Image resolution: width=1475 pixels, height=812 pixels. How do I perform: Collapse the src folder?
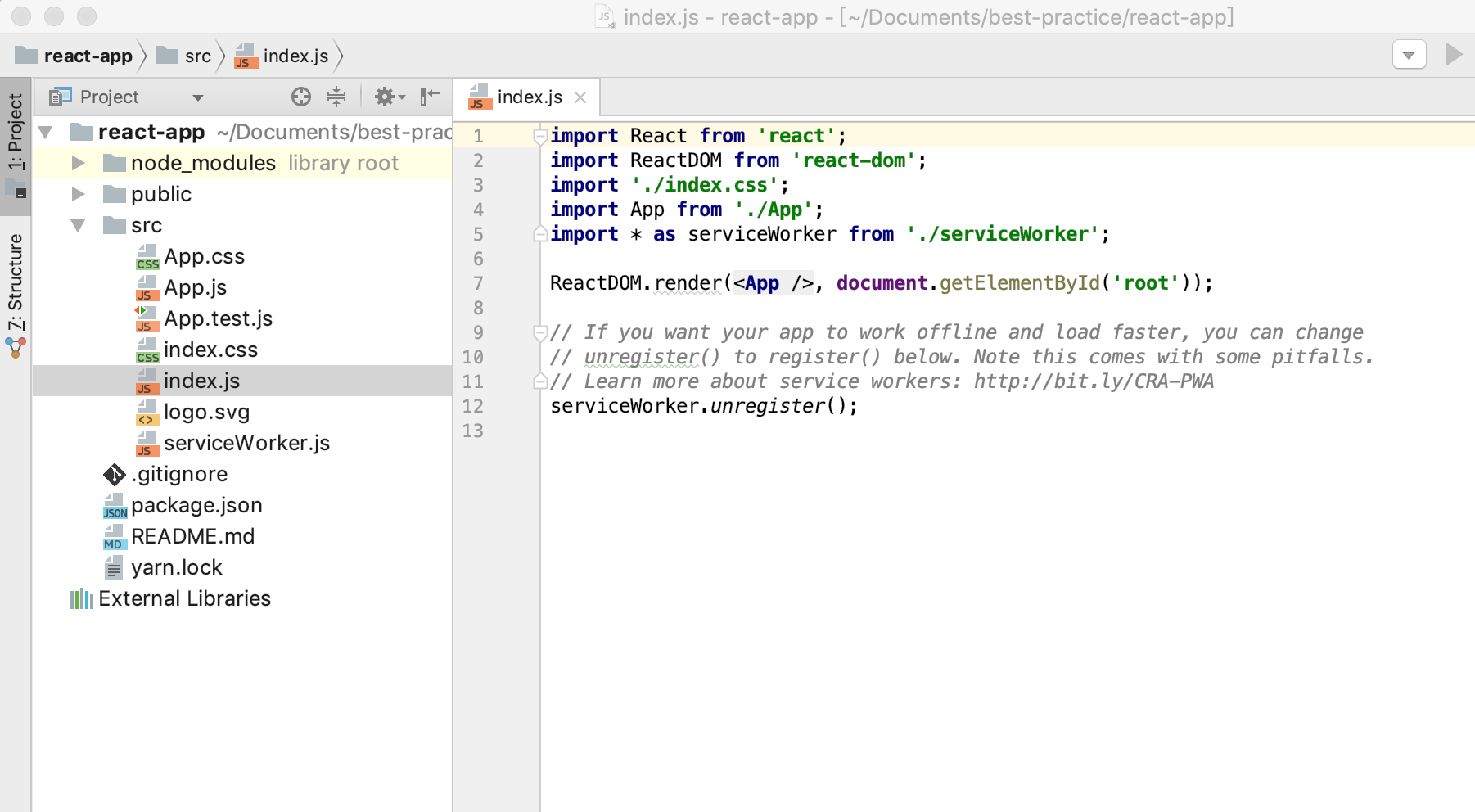click(78, 225)
